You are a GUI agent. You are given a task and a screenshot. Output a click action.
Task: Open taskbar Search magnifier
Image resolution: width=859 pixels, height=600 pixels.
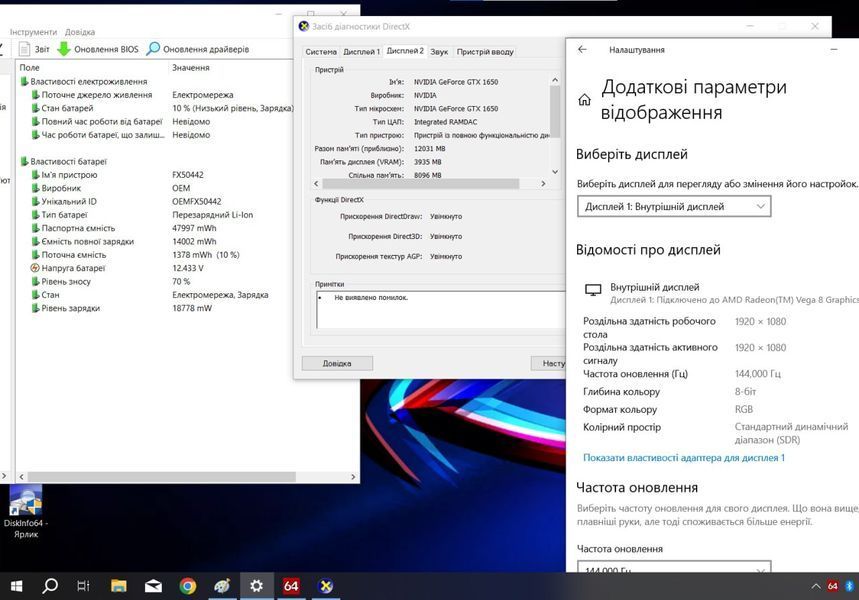[50, 586]
